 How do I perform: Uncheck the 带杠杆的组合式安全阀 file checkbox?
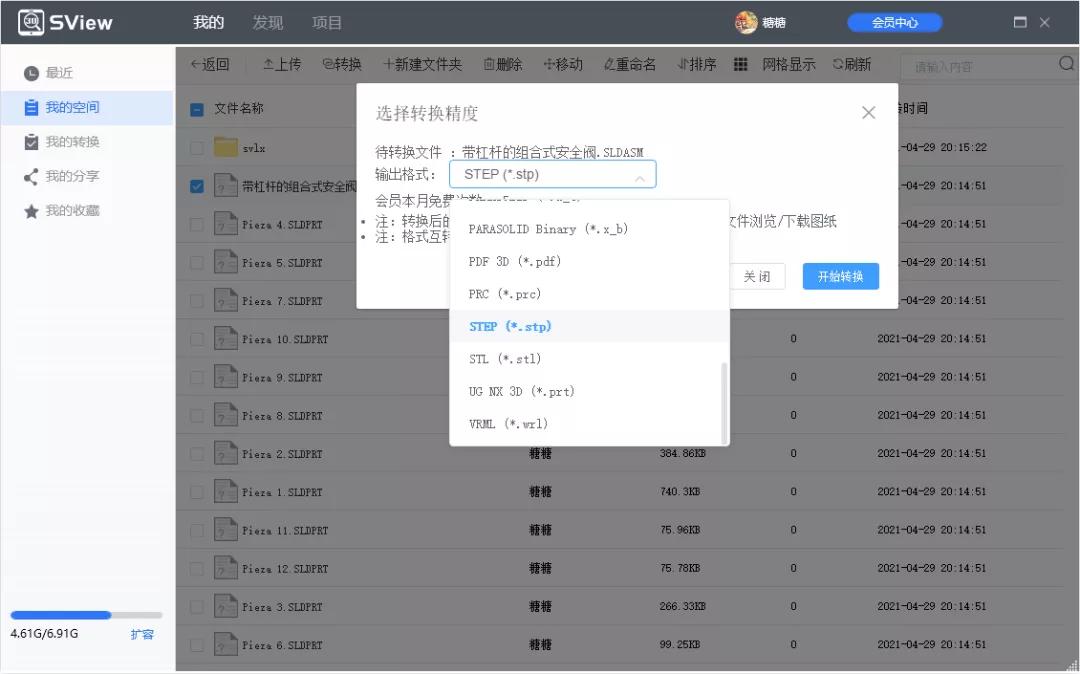[196, 185]
